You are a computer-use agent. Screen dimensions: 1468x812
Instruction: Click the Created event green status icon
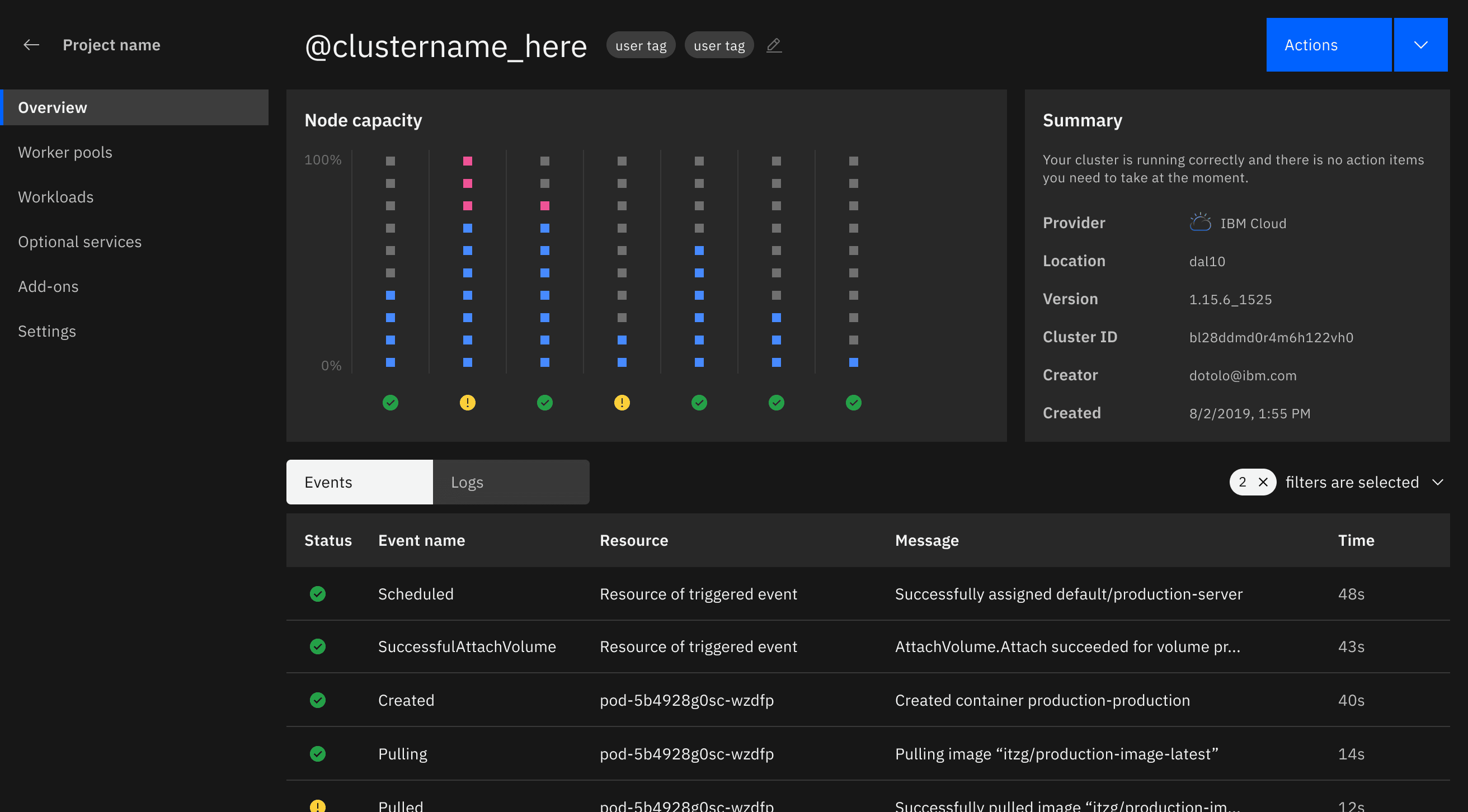pos(317,700)
